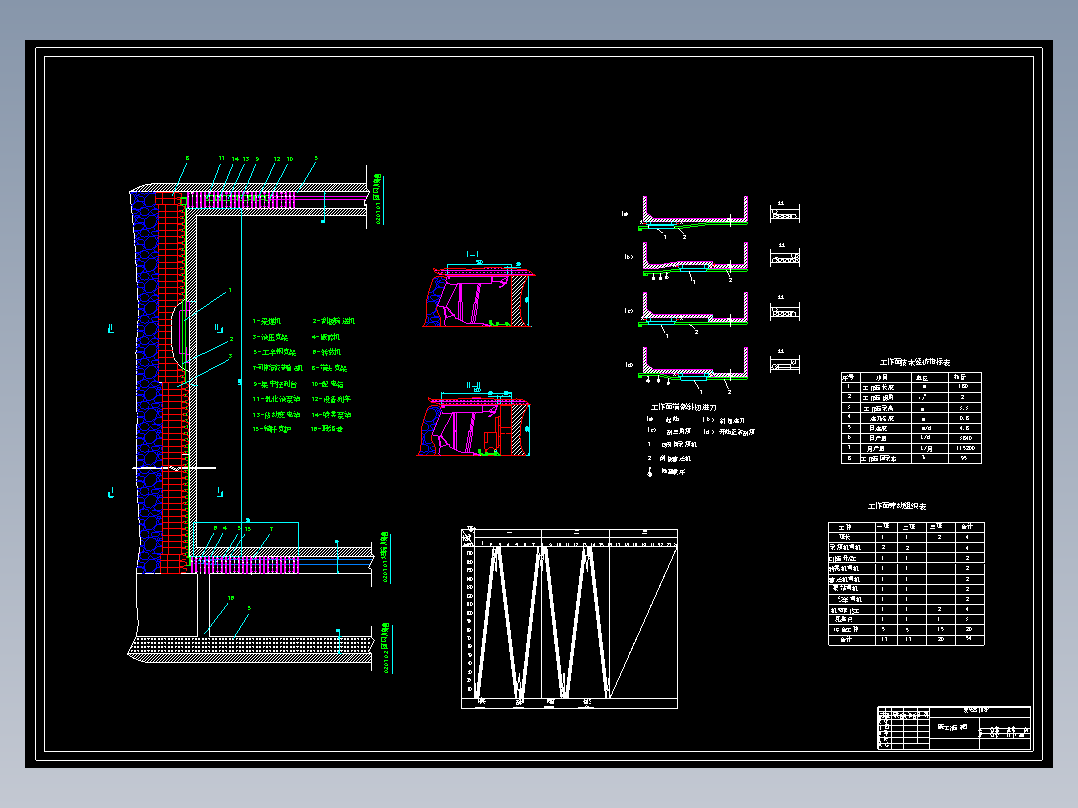This screenshot has width=1078, height=808.
Task: Select green legend entry starting with 3-
Action: click(x=270, y=337)
